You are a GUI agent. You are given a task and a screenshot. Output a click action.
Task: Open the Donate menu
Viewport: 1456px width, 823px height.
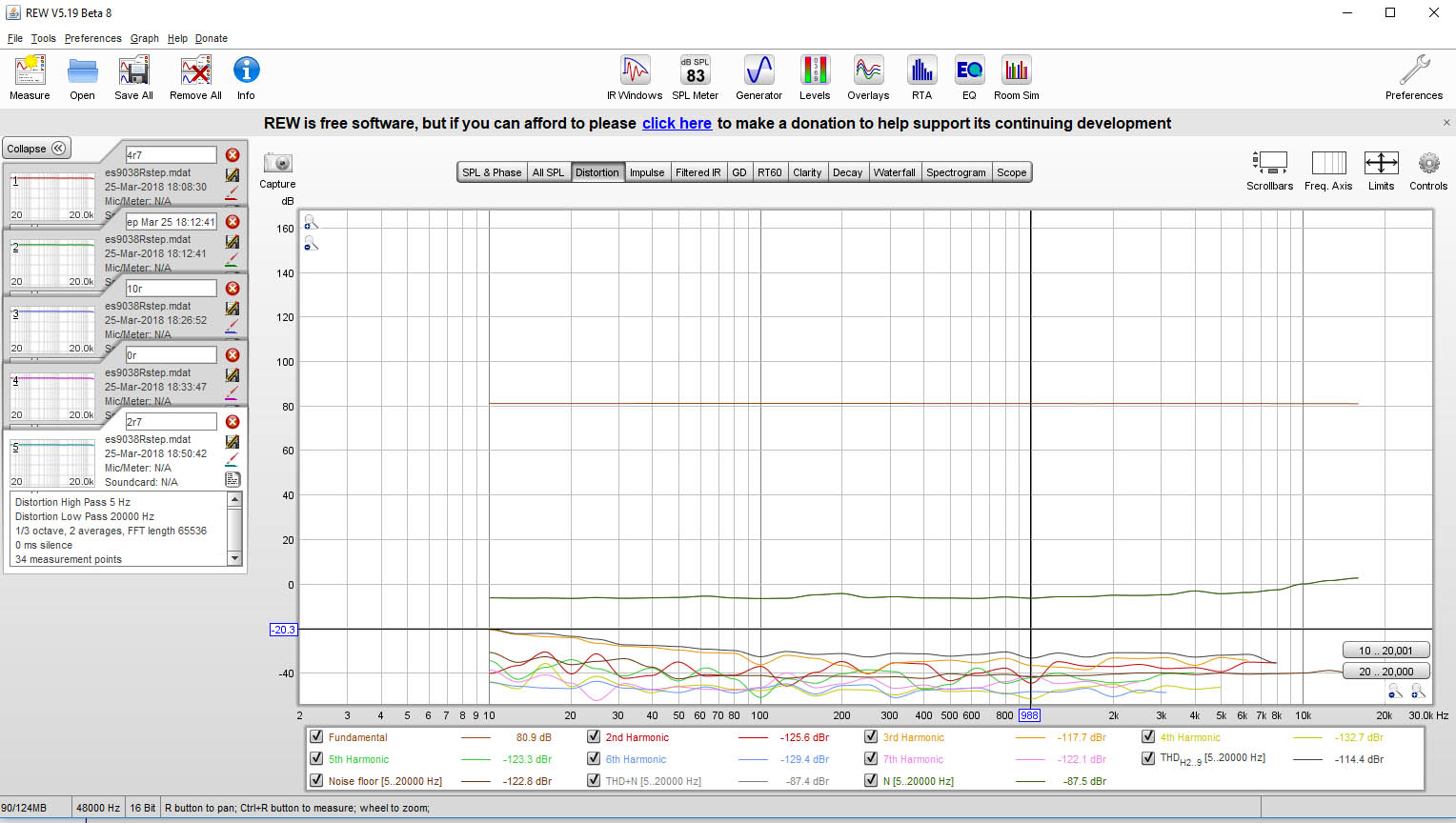pos(212,38)
